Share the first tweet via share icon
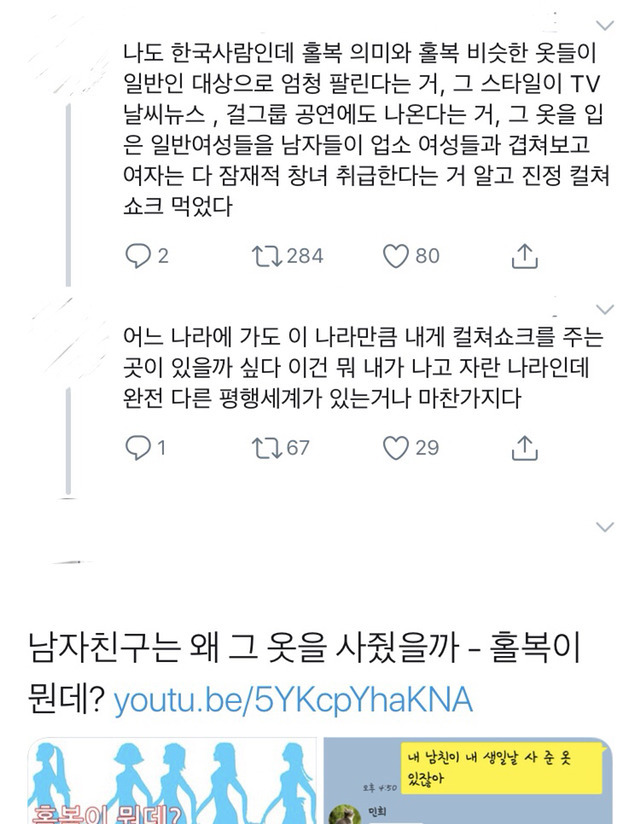 click(524, 257)
